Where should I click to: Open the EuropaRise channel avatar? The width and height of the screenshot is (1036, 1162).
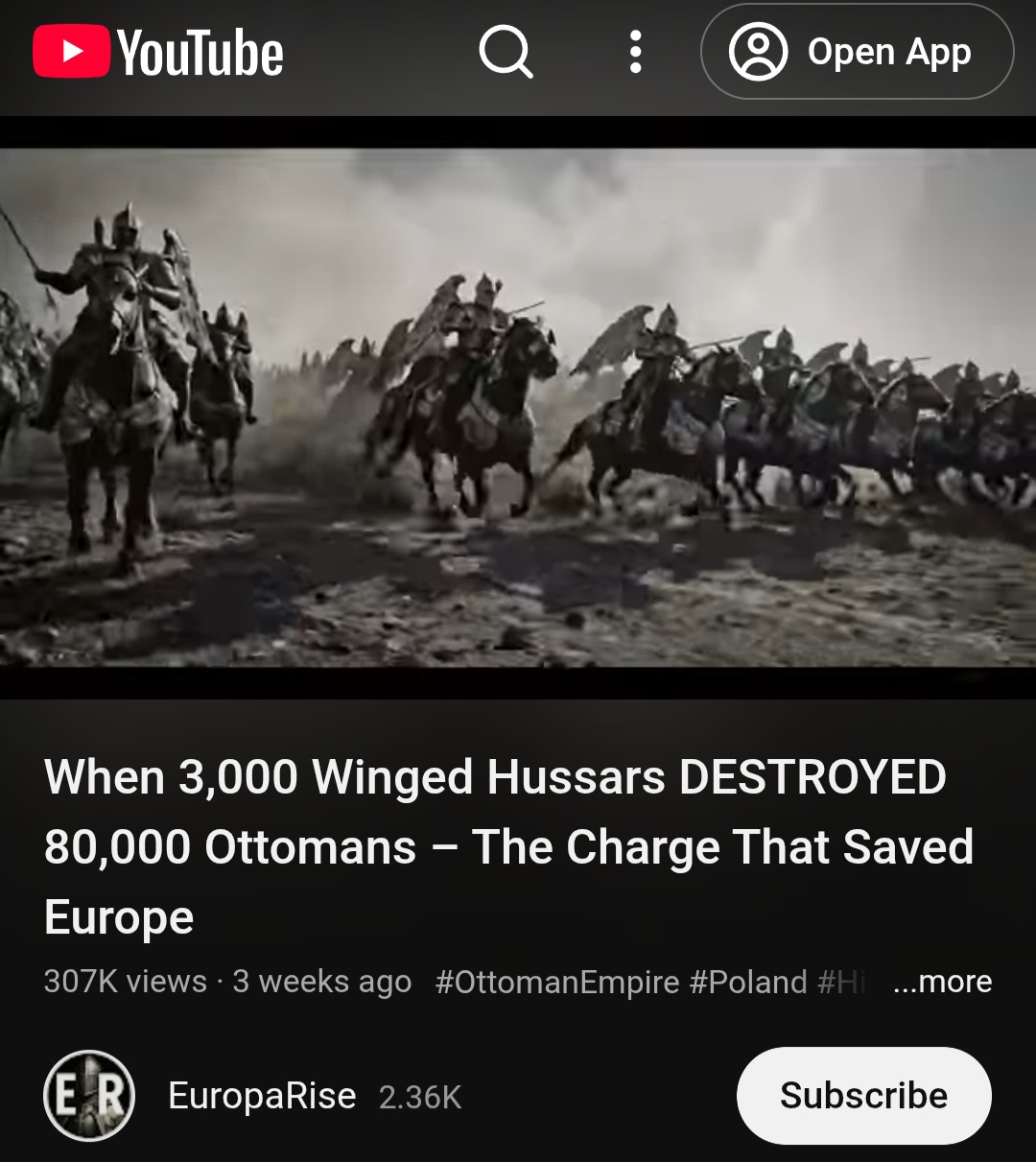point(89,1095)
